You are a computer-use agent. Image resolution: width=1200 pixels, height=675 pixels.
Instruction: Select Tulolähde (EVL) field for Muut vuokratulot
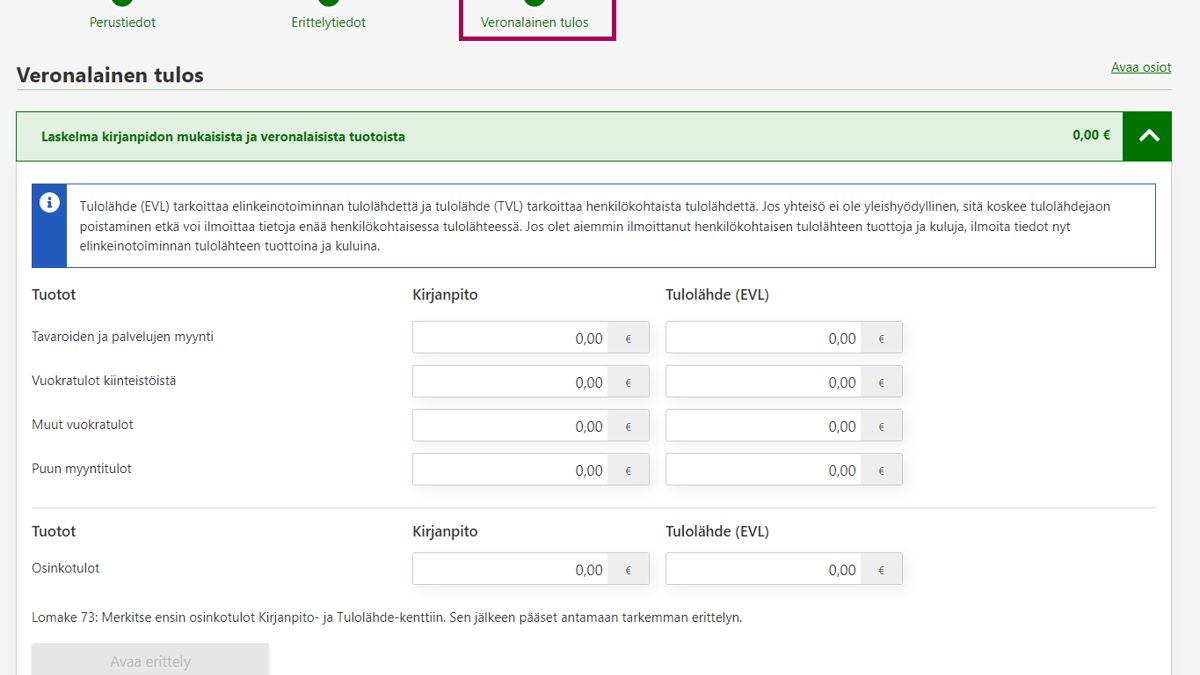763,426
